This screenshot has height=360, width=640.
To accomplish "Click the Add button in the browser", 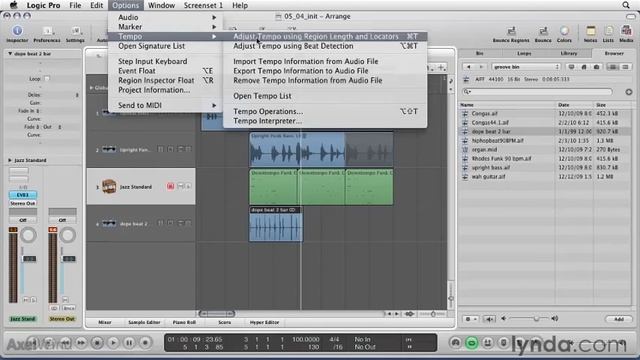I will tap(619, 319).
